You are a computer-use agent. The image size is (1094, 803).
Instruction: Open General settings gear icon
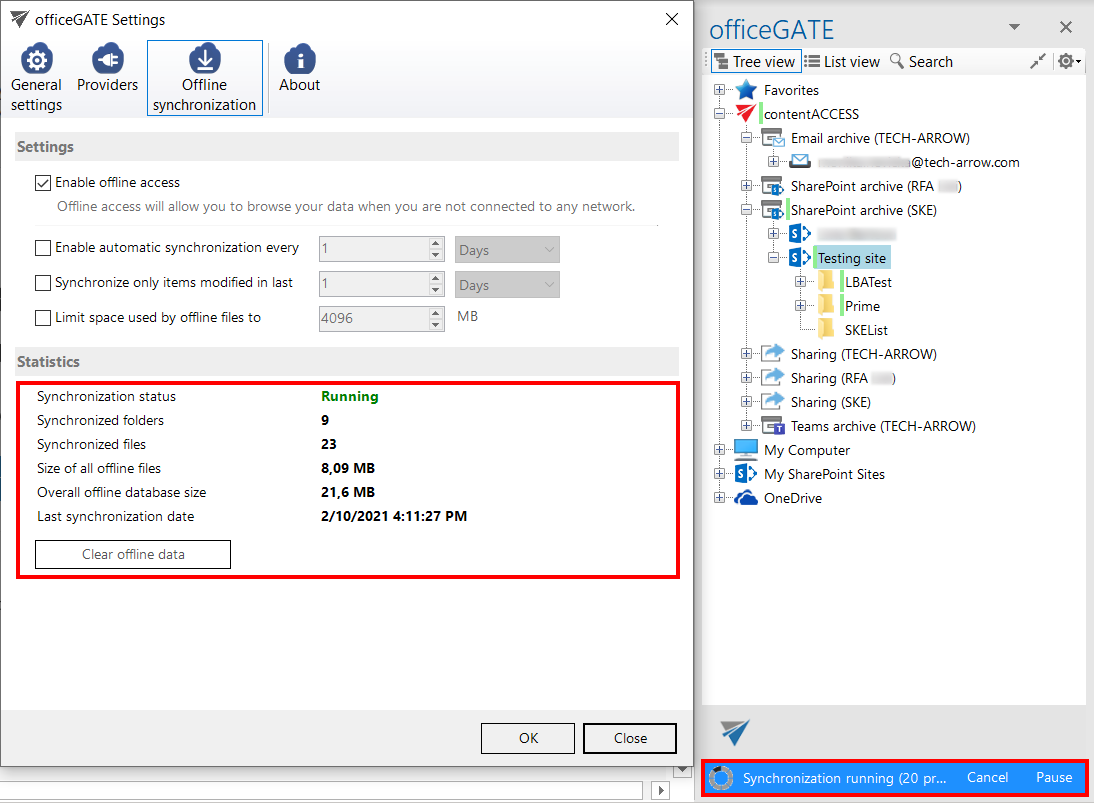(x=37, y=60)
